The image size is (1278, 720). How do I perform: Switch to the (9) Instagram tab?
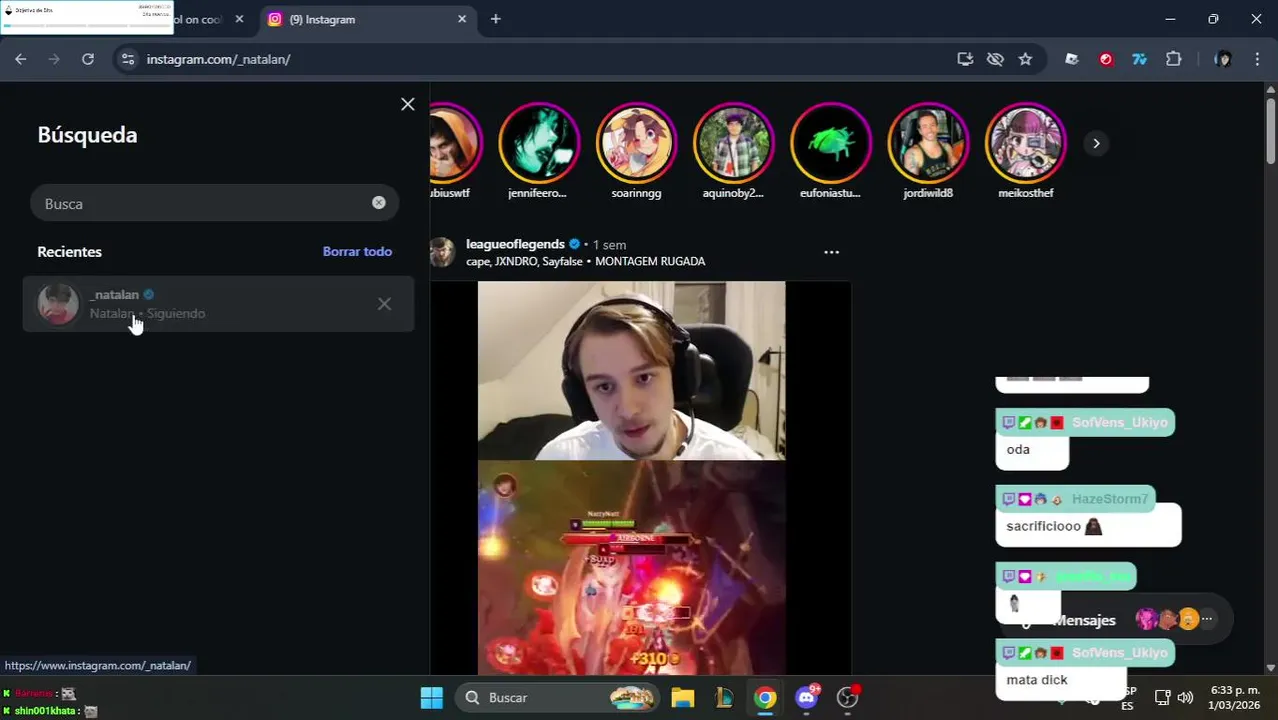pos(365,19)
